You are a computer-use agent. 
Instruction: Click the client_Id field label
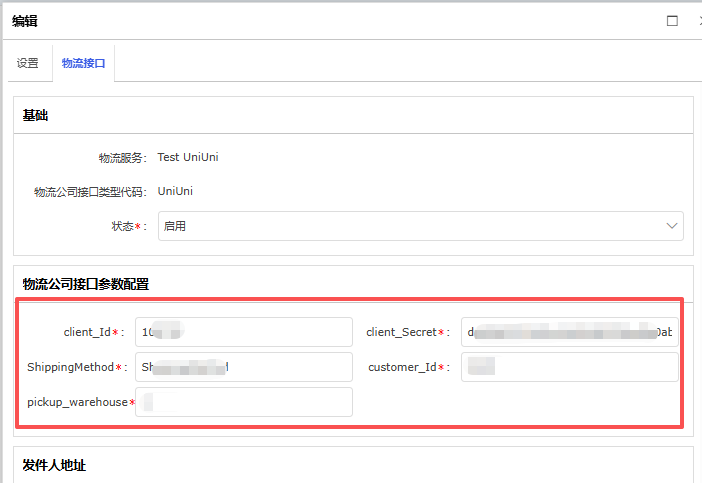86,332
